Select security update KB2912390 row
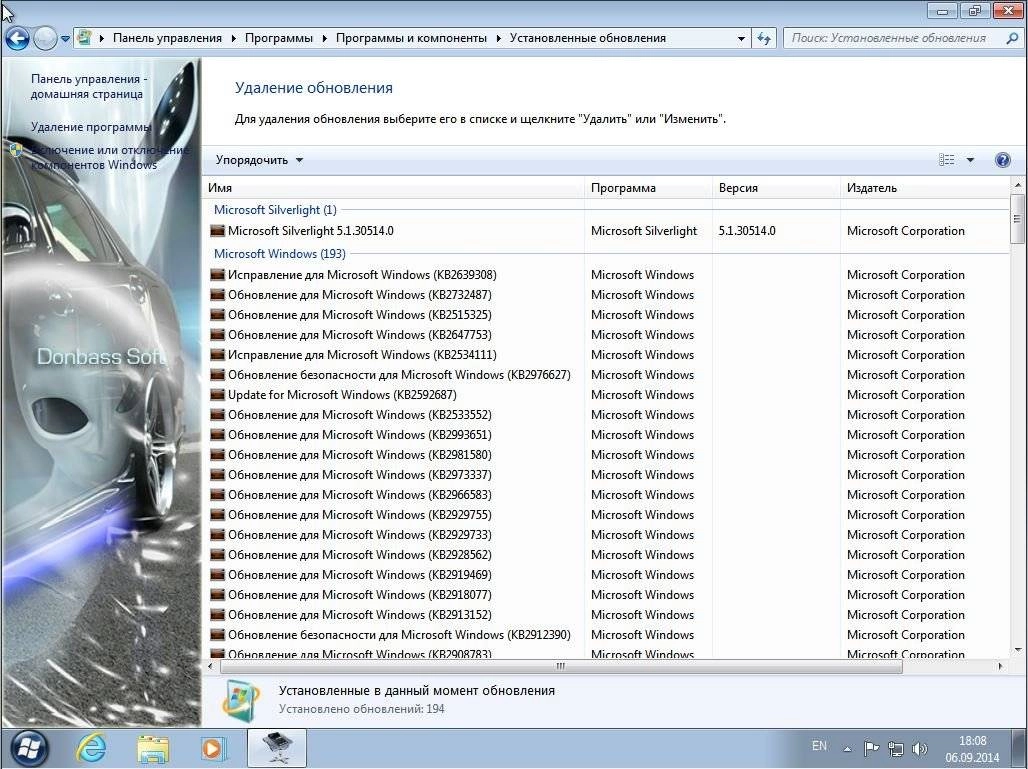This screenshot has width=1028, height=769. click(606, 635)
